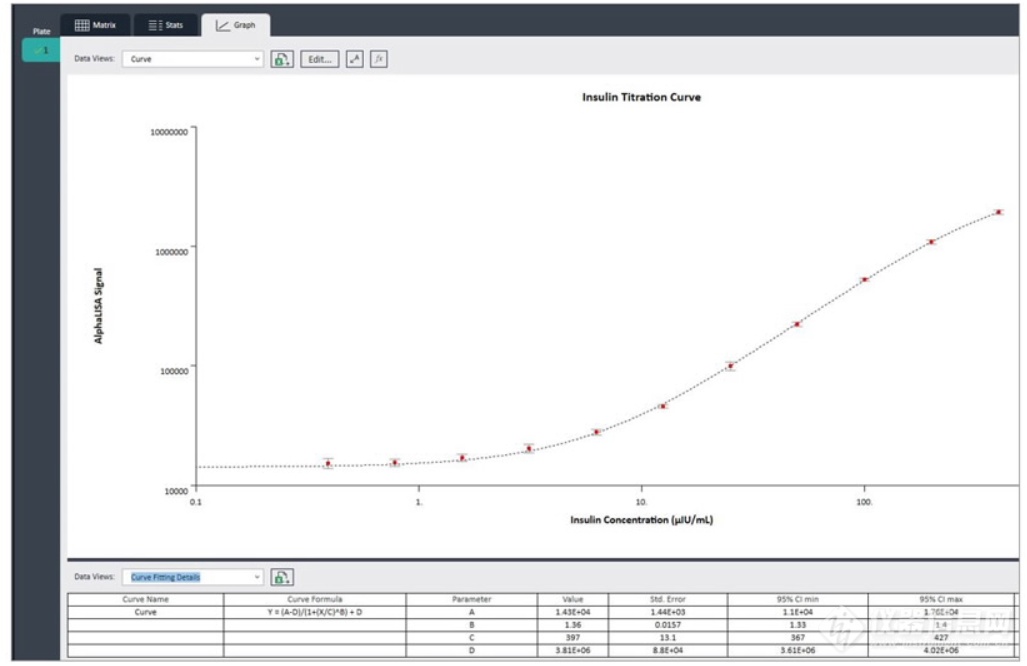Switch to the Matrix tab

96,25
